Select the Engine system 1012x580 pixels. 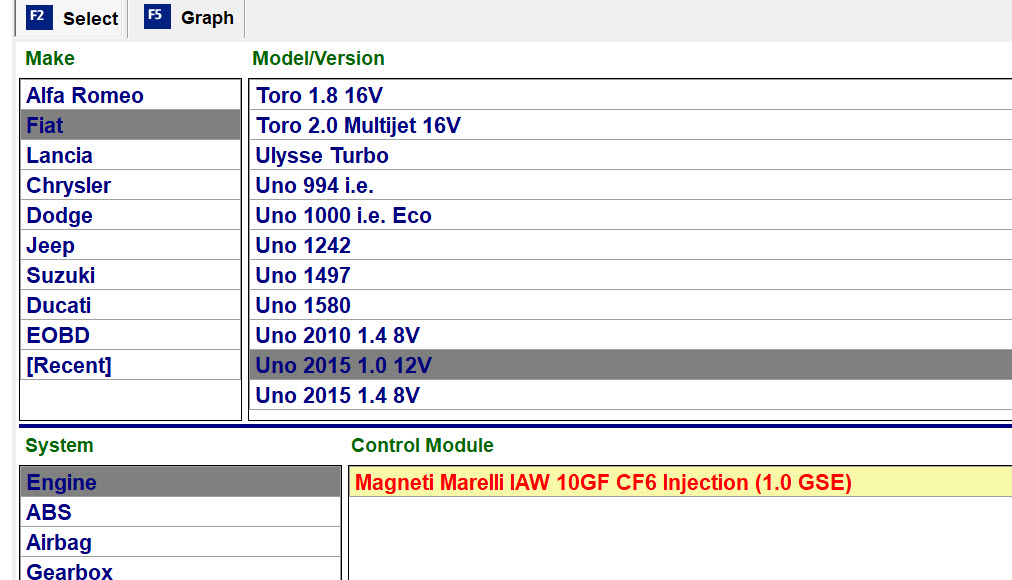coord(181,482)
